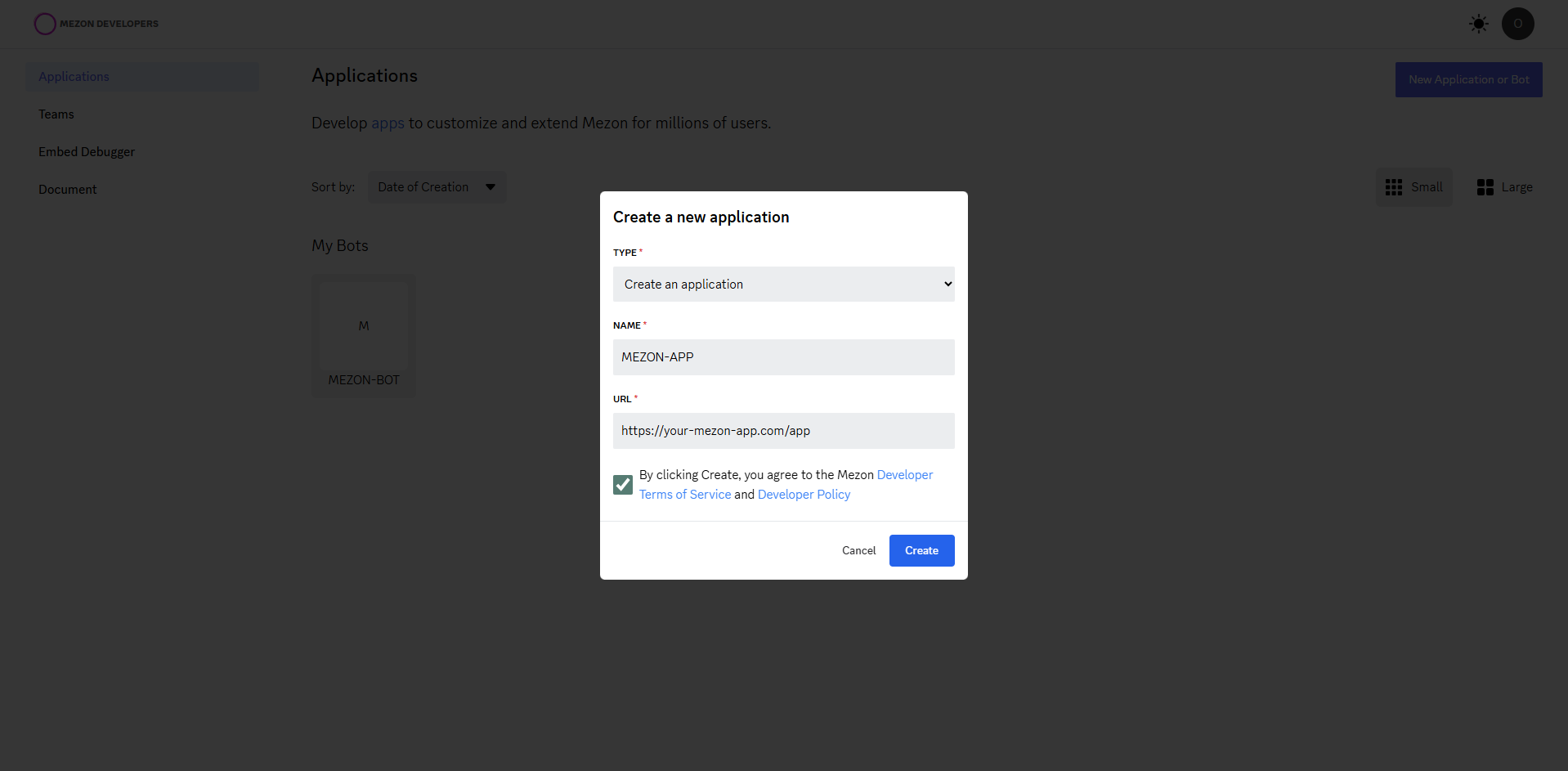Click New Application or Bot button
This screenshot has width=1568, height=771.
tap(1468, 80)
